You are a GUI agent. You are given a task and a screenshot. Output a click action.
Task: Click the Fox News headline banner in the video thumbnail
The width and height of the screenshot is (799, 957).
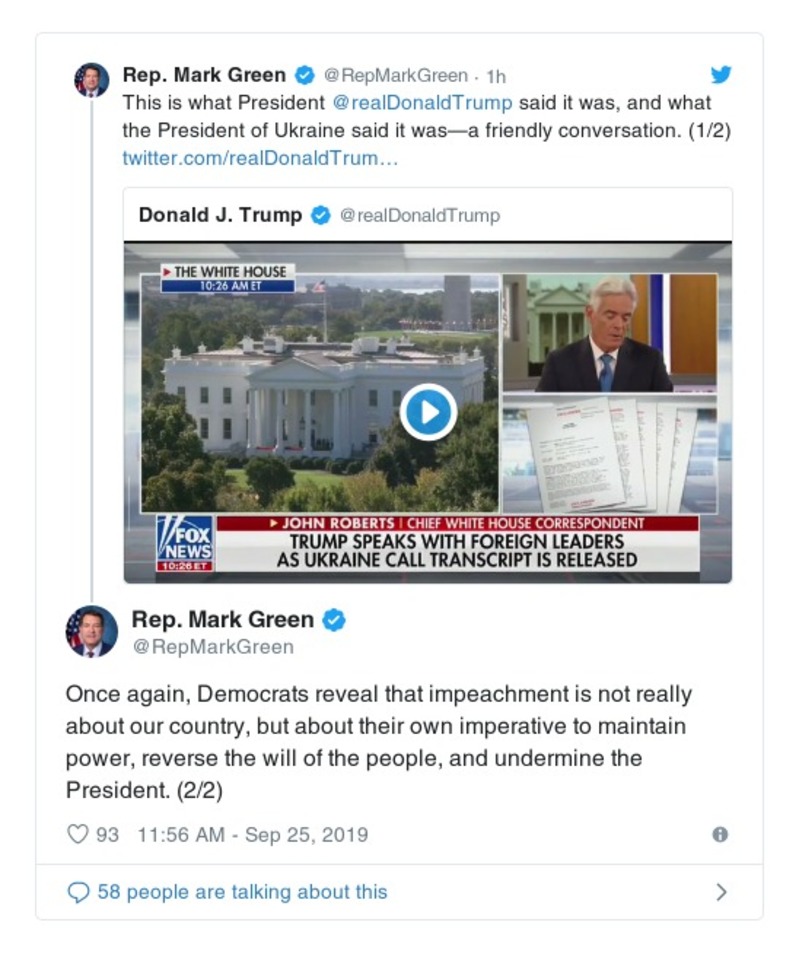click(457, 550)
